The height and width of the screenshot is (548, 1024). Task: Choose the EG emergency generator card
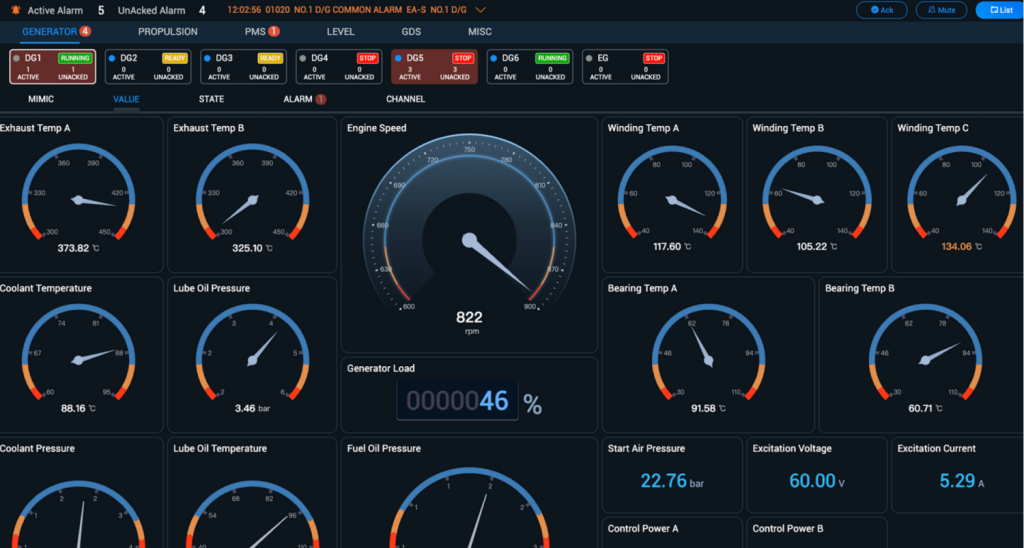(626, 67)
